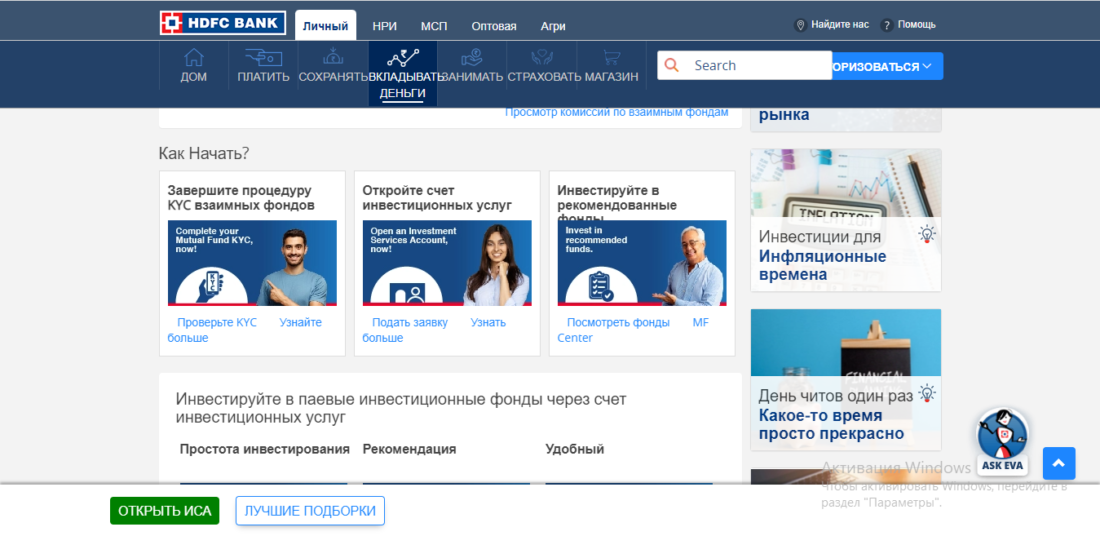Image resolution: width=1100 pixels, height=536 pixels.
Task: Click the Посмотреть фонды link
Action: 618,323
